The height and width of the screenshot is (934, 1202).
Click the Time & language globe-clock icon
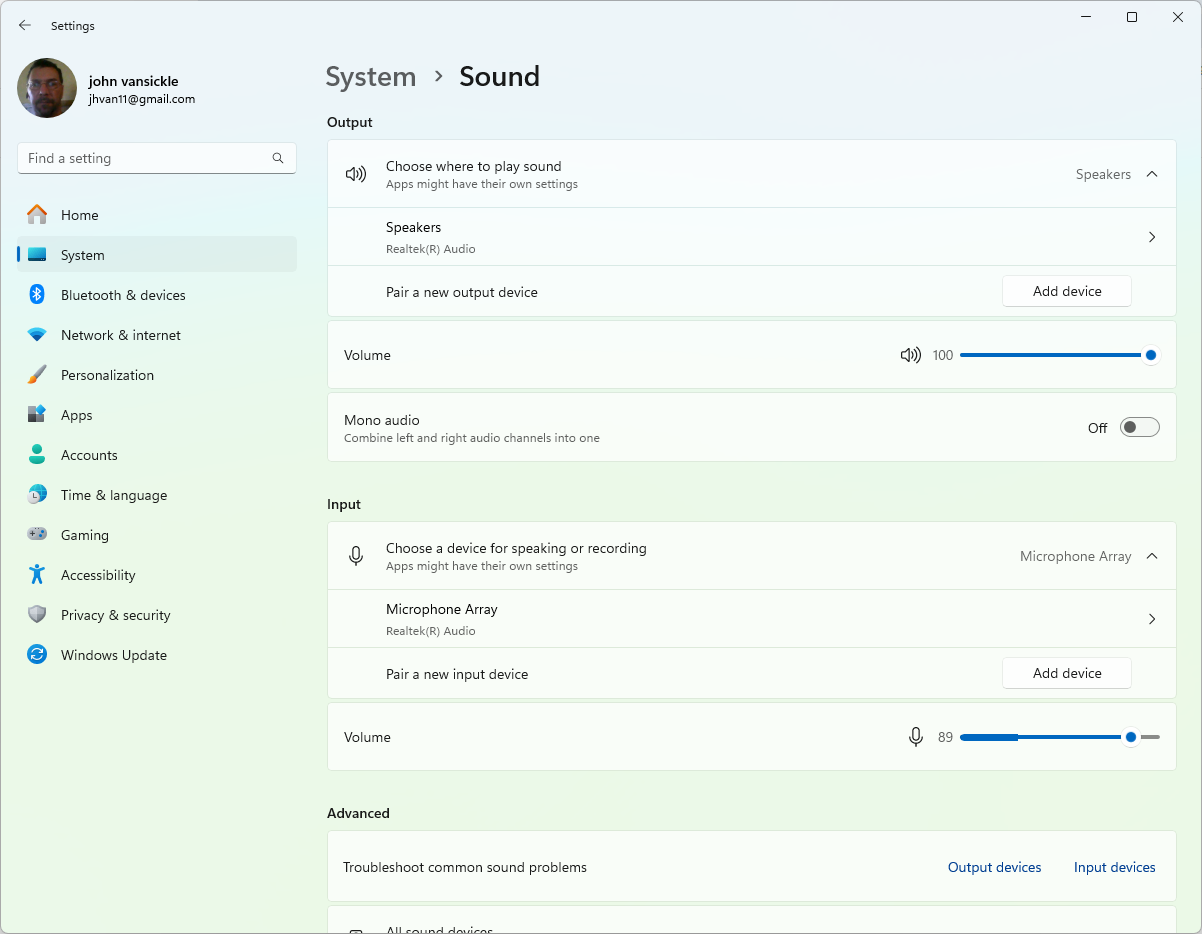(x=37, y=494)
